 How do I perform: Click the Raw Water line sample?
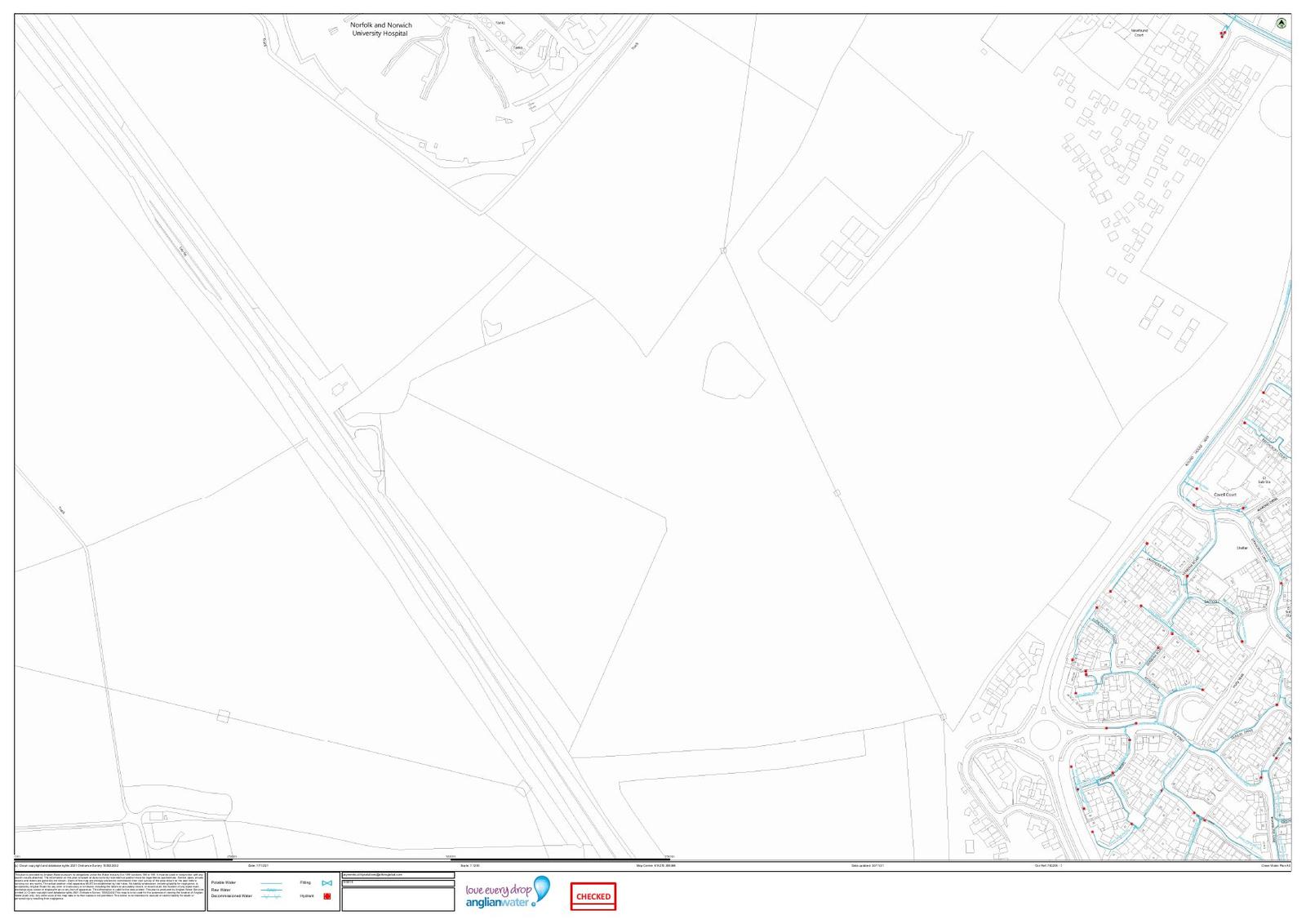tap(270, 890)
